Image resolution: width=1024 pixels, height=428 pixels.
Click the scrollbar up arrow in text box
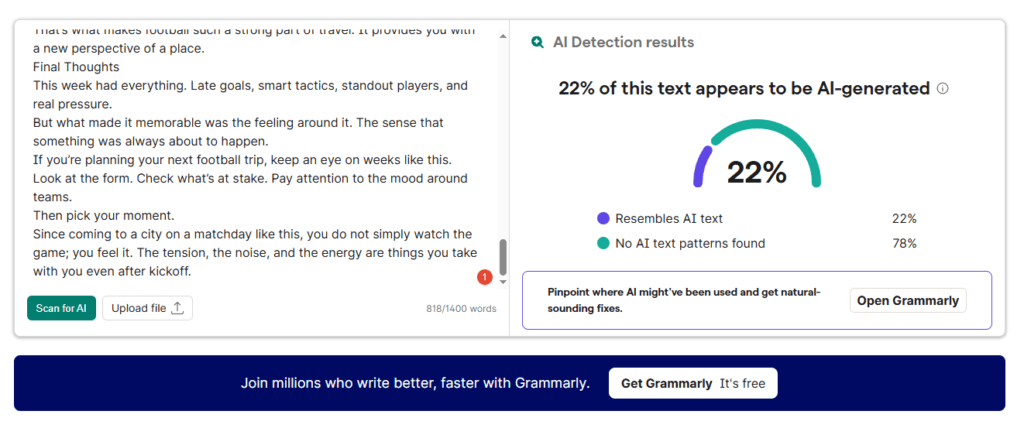point(503,29)
